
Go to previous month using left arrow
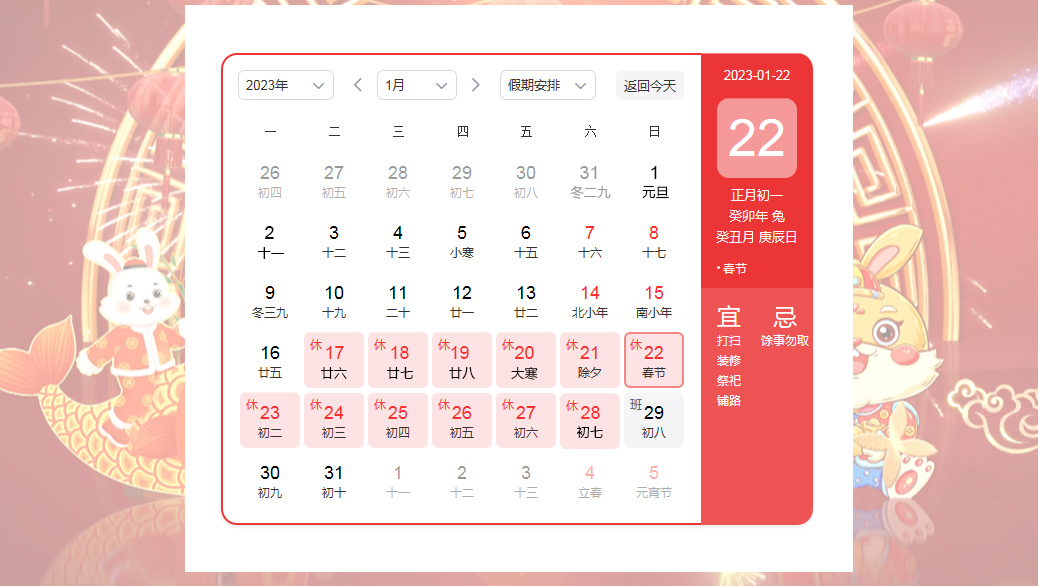(x=358, y=86)
